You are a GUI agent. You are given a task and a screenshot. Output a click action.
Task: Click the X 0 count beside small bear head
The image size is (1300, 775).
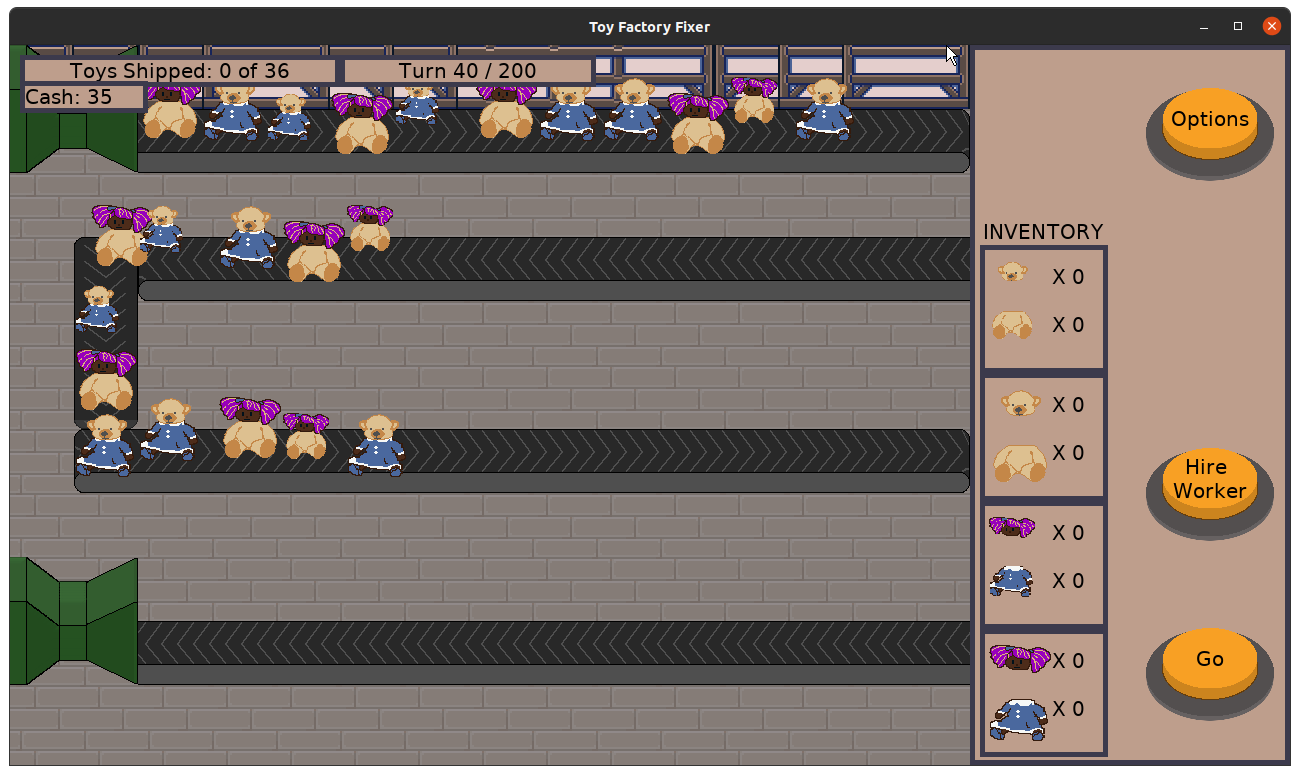tap(1068, 277)
